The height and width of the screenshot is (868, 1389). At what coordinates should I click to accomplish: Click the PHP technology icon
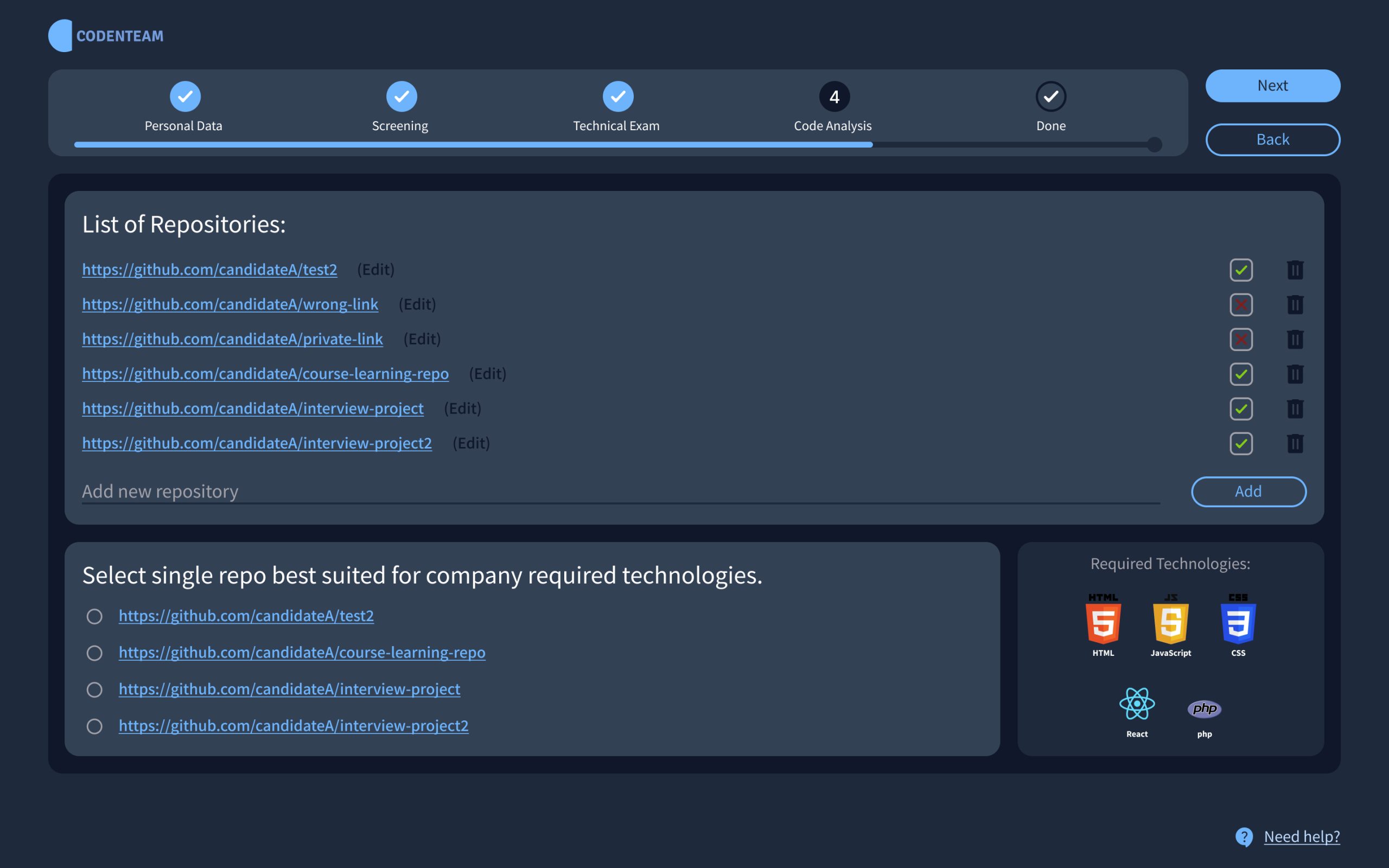(1205, 709)
